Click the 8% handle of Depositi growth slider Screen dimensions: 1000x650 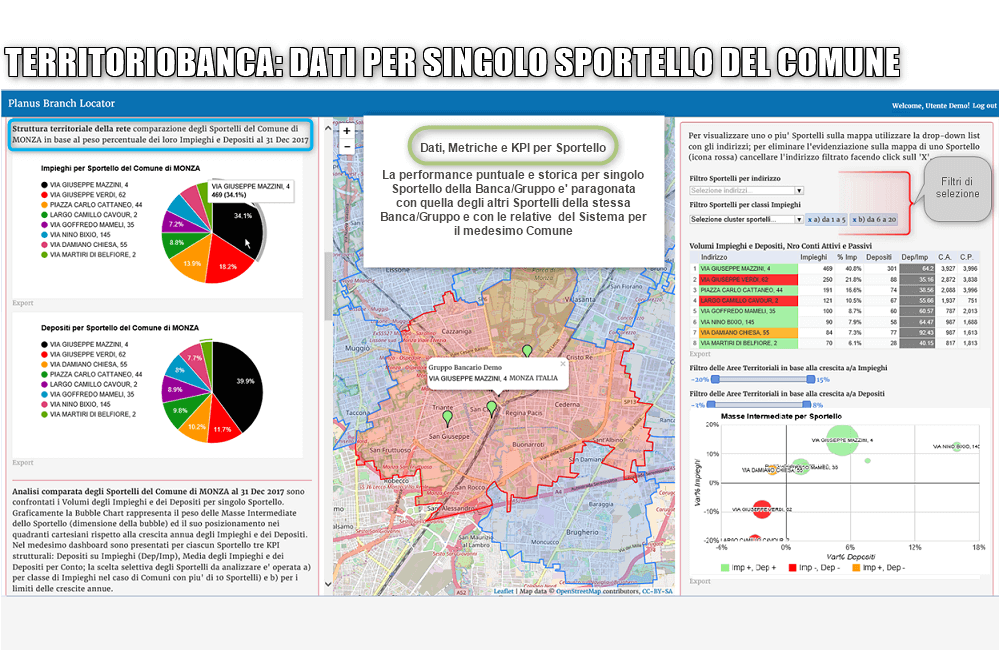pyautogui.click(x=807, y=404)
